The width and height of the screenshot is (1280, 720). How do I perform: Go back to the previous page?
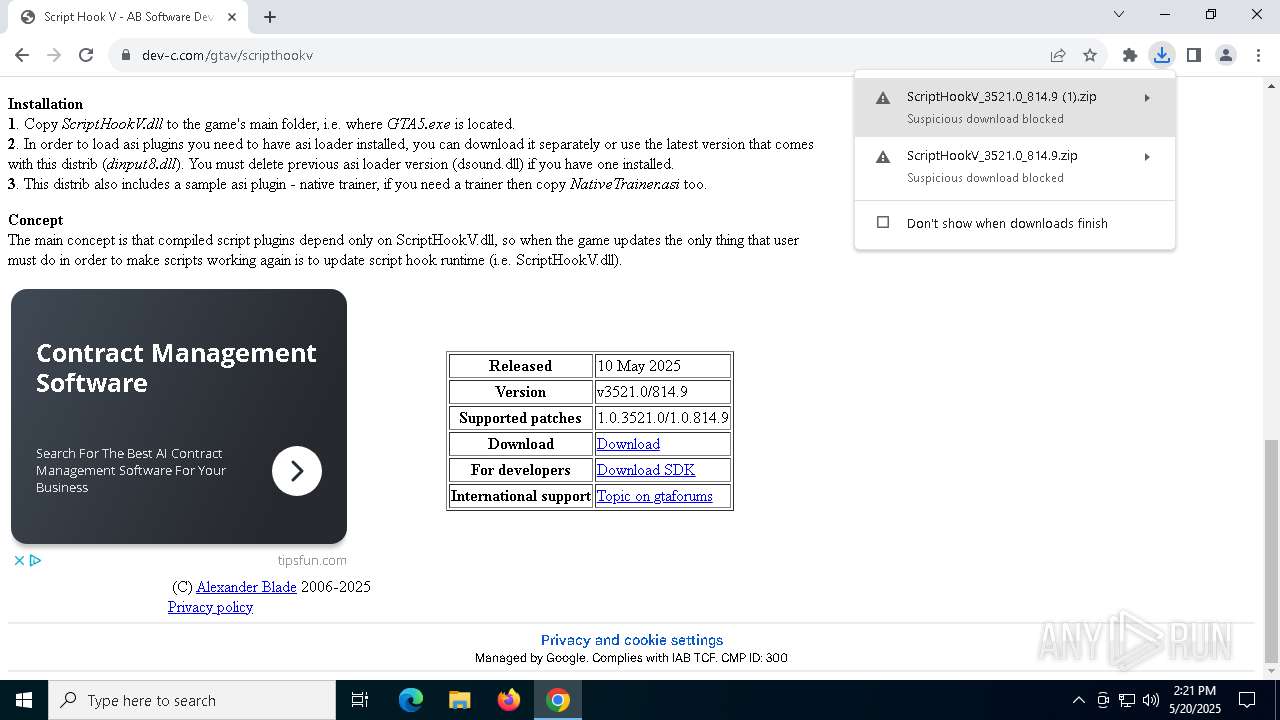coord(22,55)
